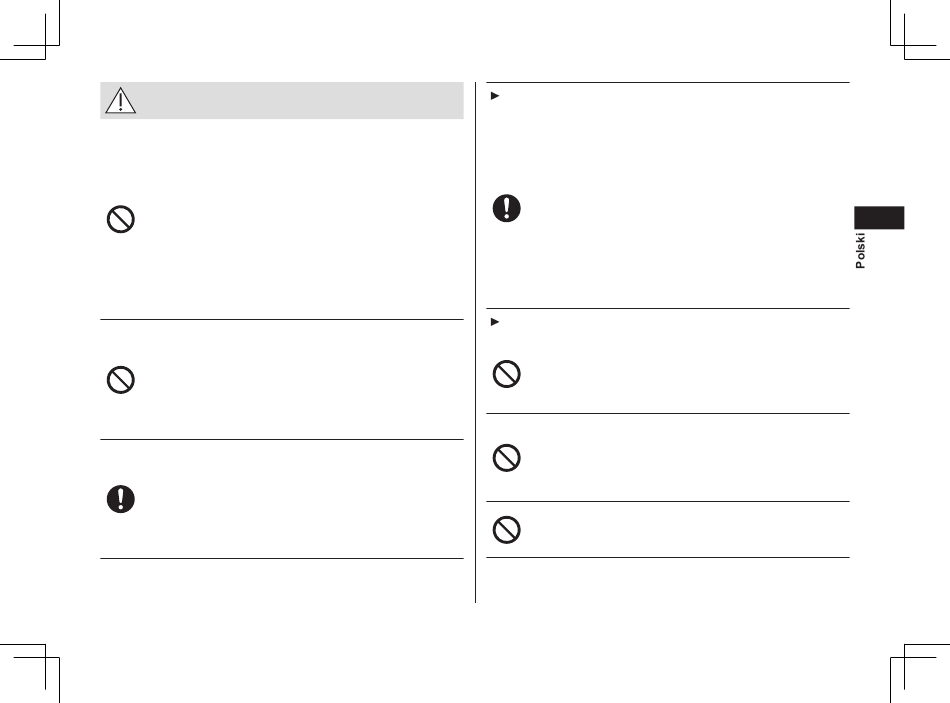
Task: Click the bottom-left crop mark
Action: click(30, 673)
